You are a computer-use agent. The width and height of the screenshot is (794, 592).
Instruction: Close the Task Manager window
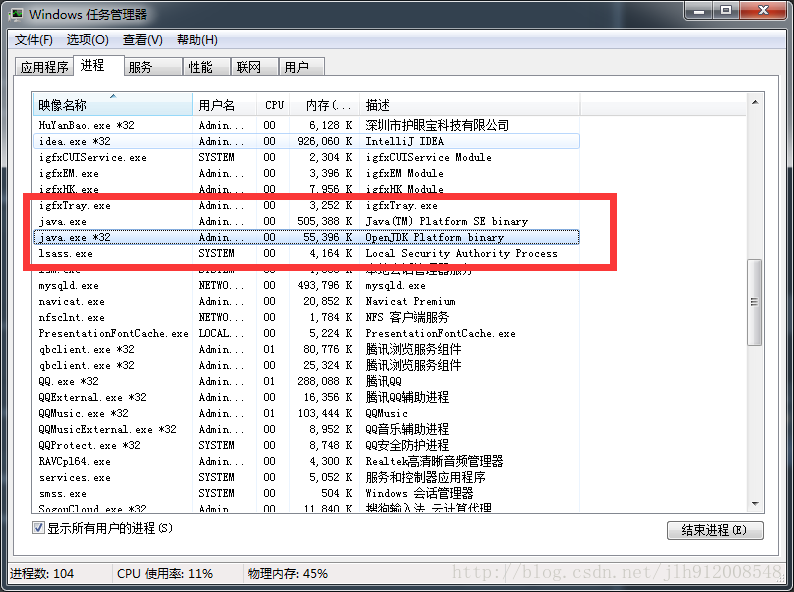(x=764, y=11)
